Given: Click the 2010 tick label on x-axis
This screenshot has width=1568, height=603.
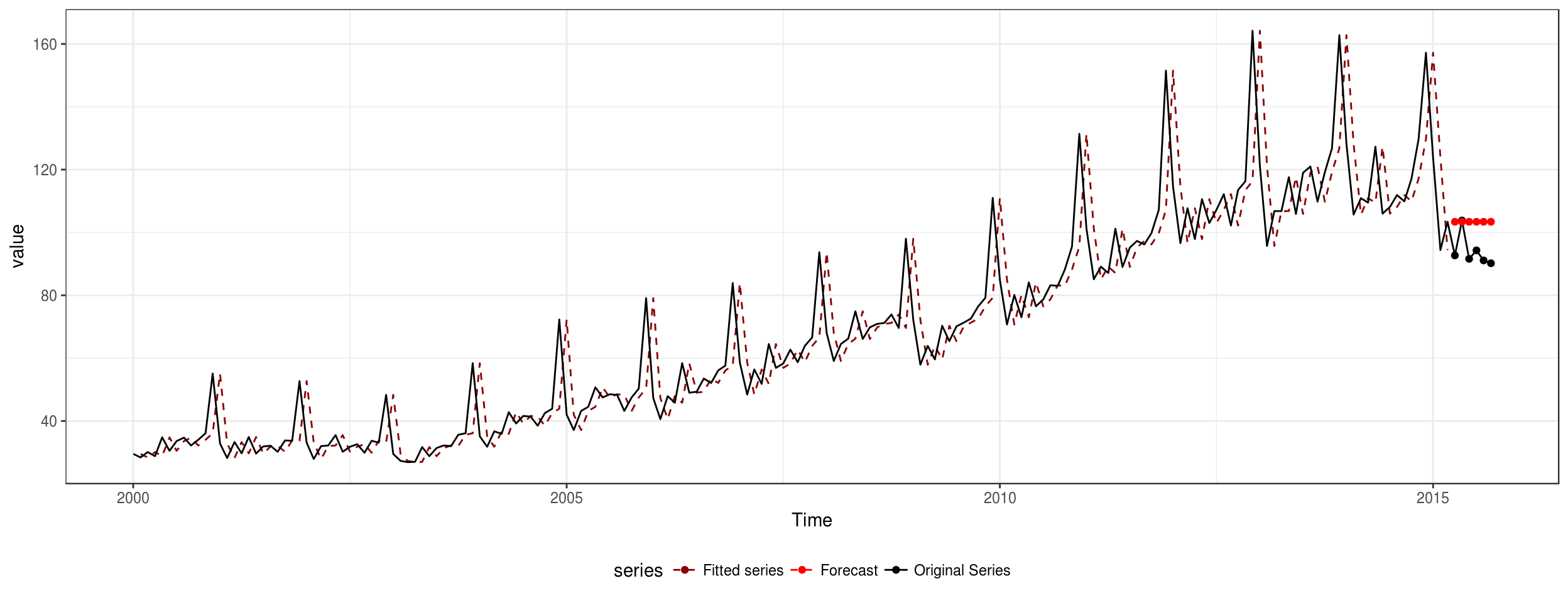Looking at the screenshot, I should tap(999, 499).
